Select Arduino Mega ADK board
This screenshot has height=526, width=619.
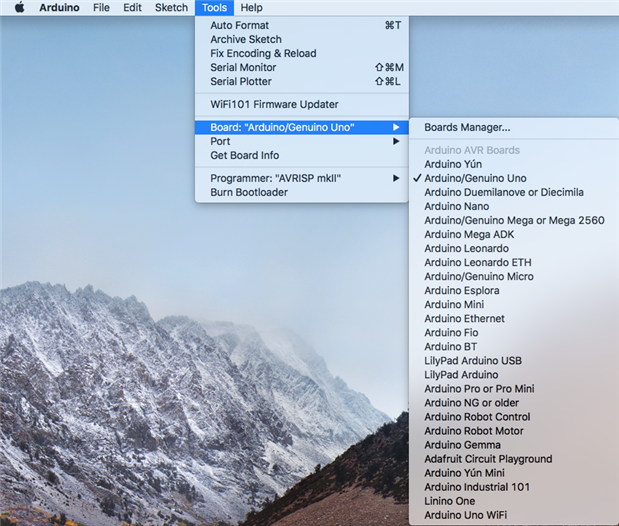[x=514, y=234]
